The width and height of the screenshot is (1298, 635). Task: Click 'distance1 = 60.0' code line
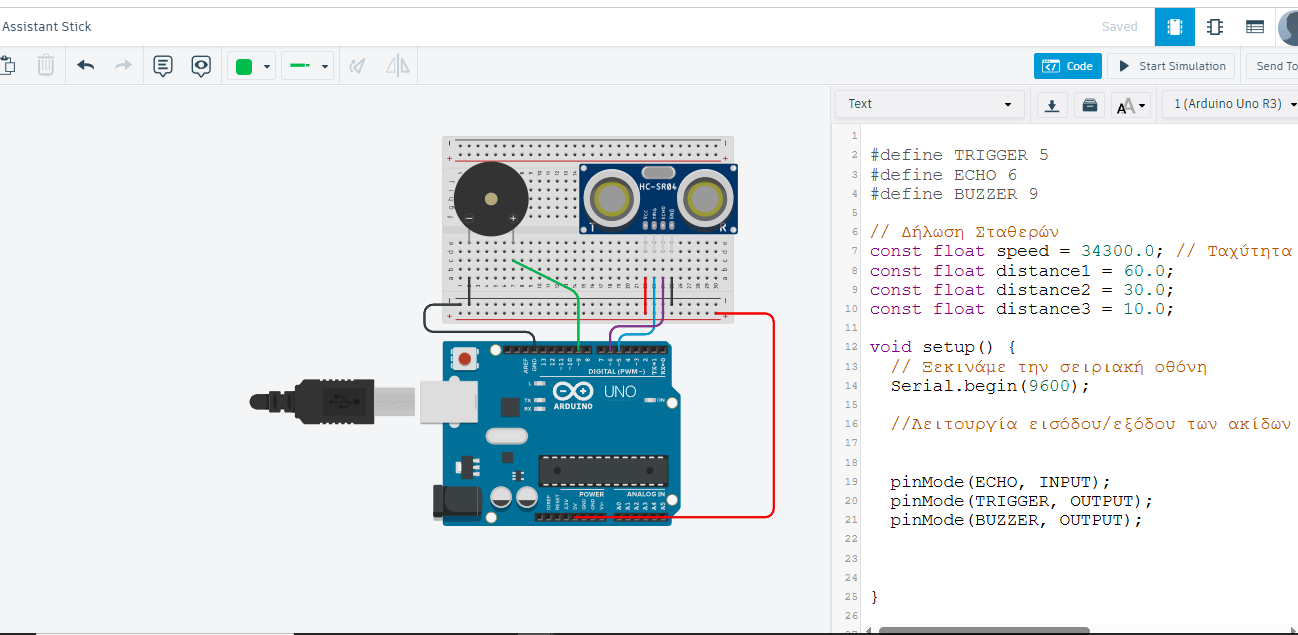[1021, 270]
